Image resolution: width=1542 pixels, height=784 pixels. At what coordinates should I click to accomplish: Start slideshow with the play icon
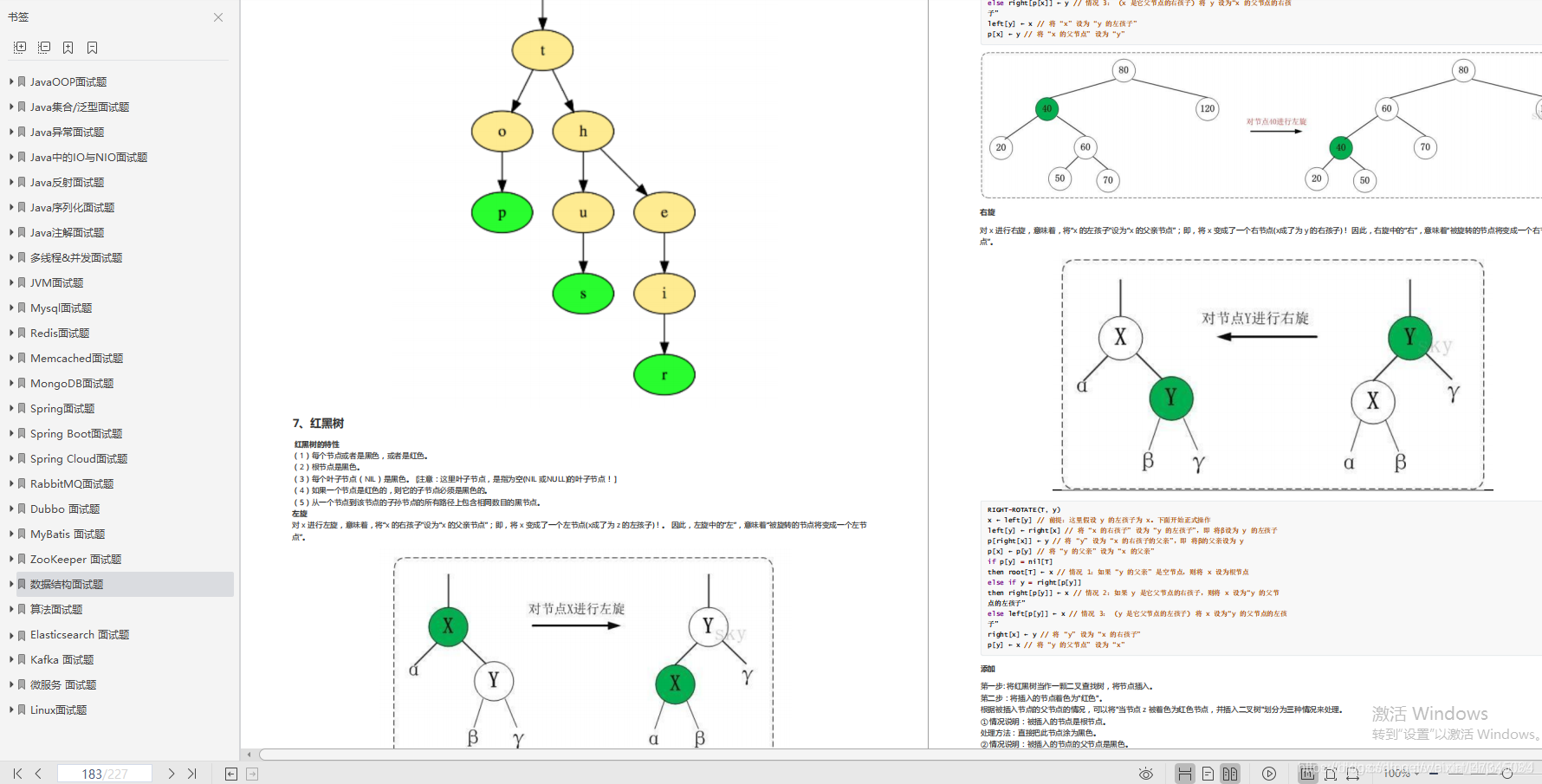pyautogui.click(x=1268, y=774)
